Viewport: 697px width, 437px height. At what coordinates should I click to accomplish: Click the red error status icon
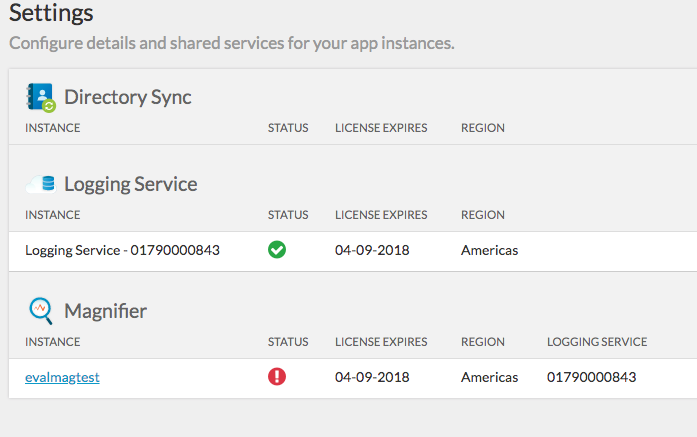277,377
